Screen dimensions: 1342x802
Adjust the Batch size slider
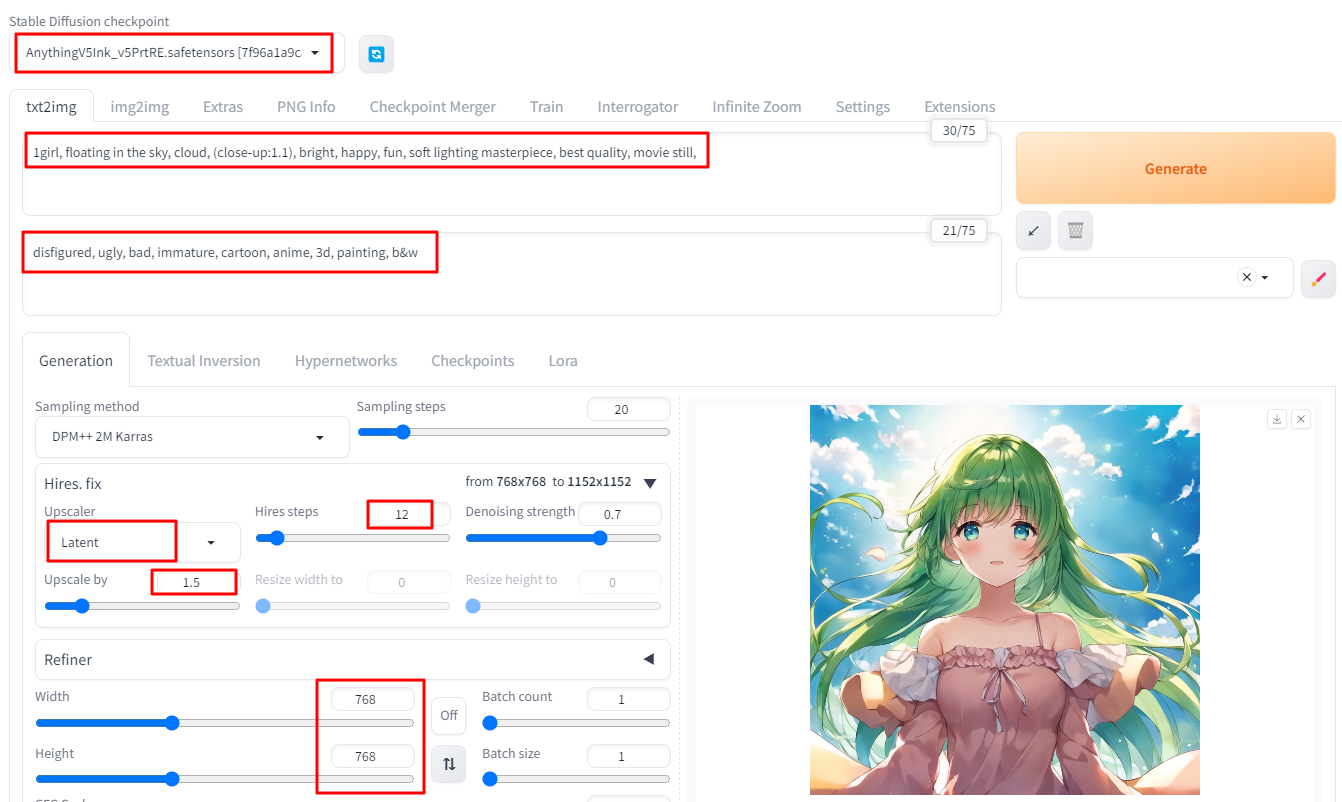pos(576,779)
